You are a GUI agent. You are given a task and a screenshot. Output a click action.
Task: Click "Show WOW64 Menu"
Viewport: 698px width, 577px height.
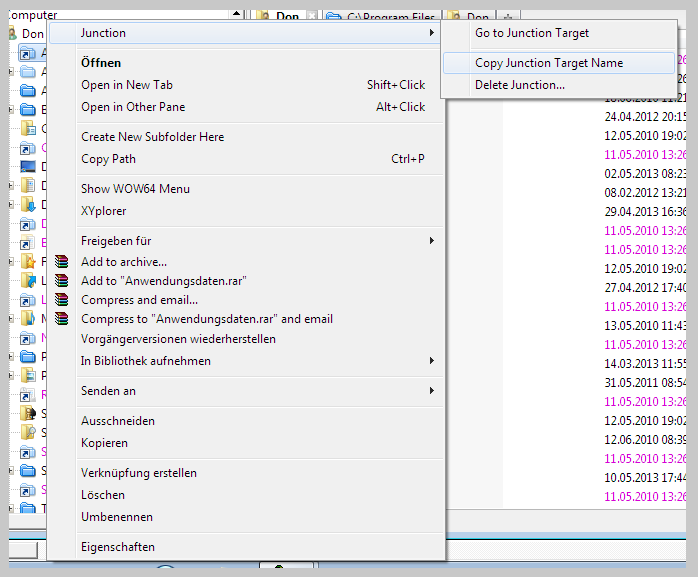tap(135, 189)
